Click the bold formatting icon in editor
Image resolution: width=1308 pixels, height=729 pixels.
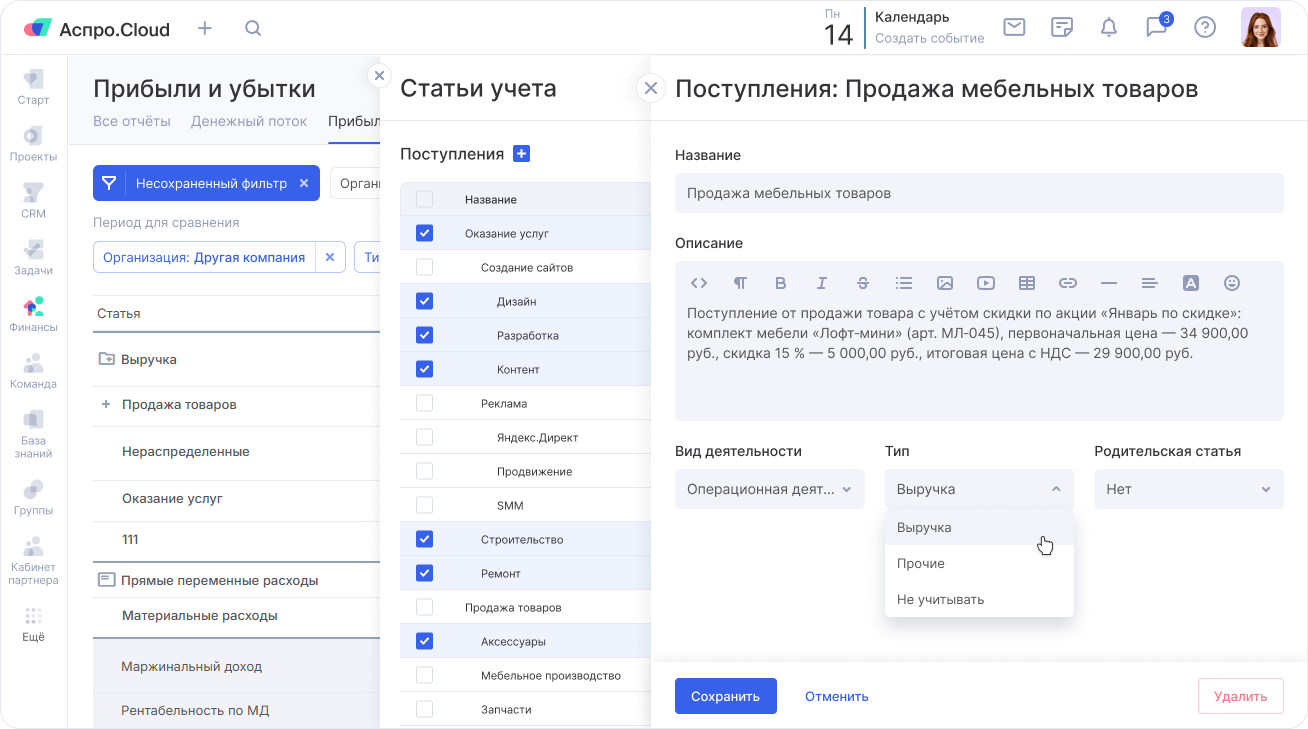tap(781, 283)
